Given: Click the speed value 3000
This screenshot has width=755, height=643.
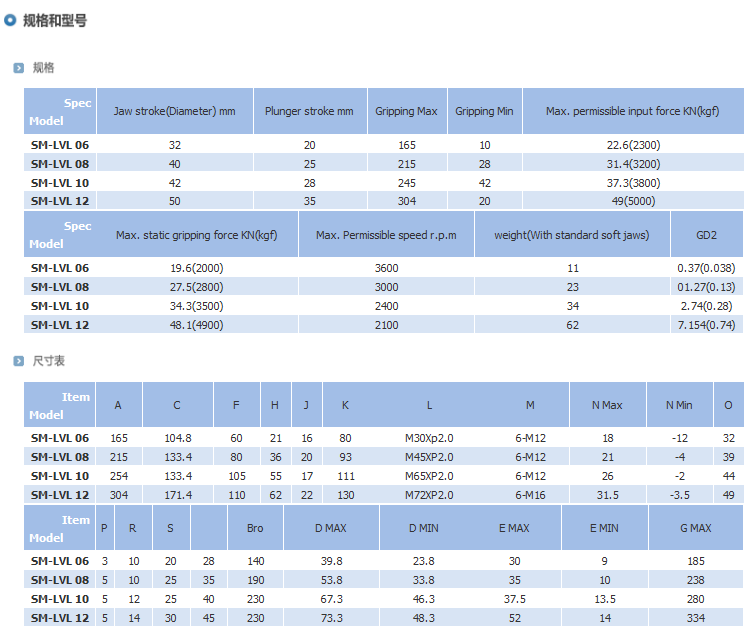Looking at the screenshot, I should coord(387,287).
